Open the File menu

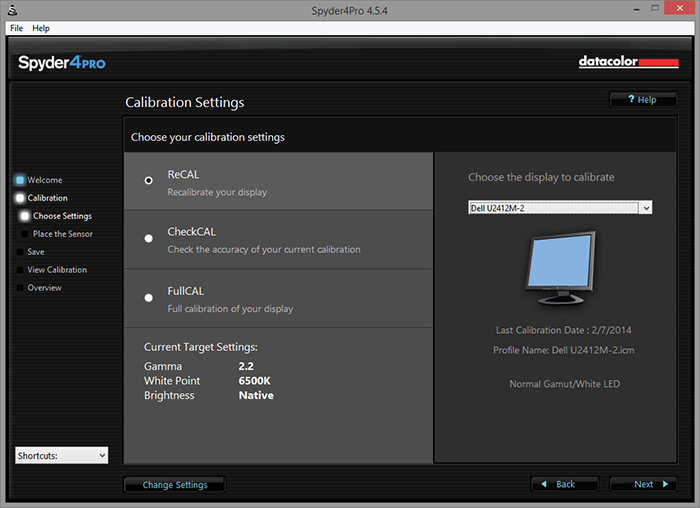tap(16, 28)
